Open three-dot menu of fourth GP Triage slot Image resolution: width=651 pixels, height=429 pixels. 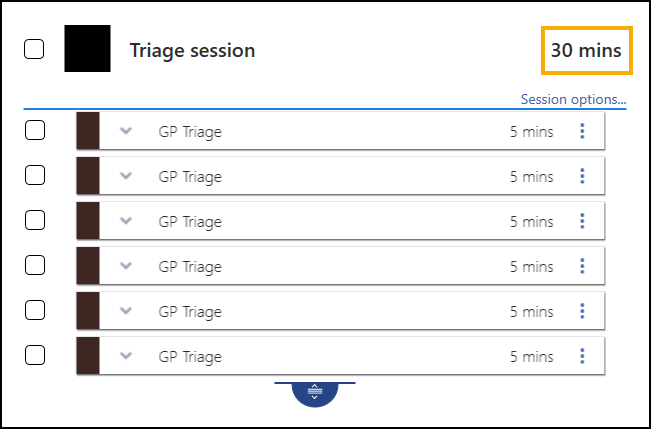[x=582, y=266]
